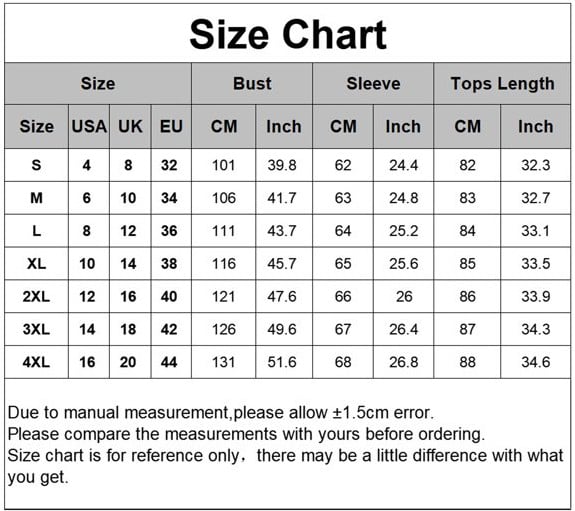Click the UK sub-header cell
This screenshot has height=511, width=575.
130,127
